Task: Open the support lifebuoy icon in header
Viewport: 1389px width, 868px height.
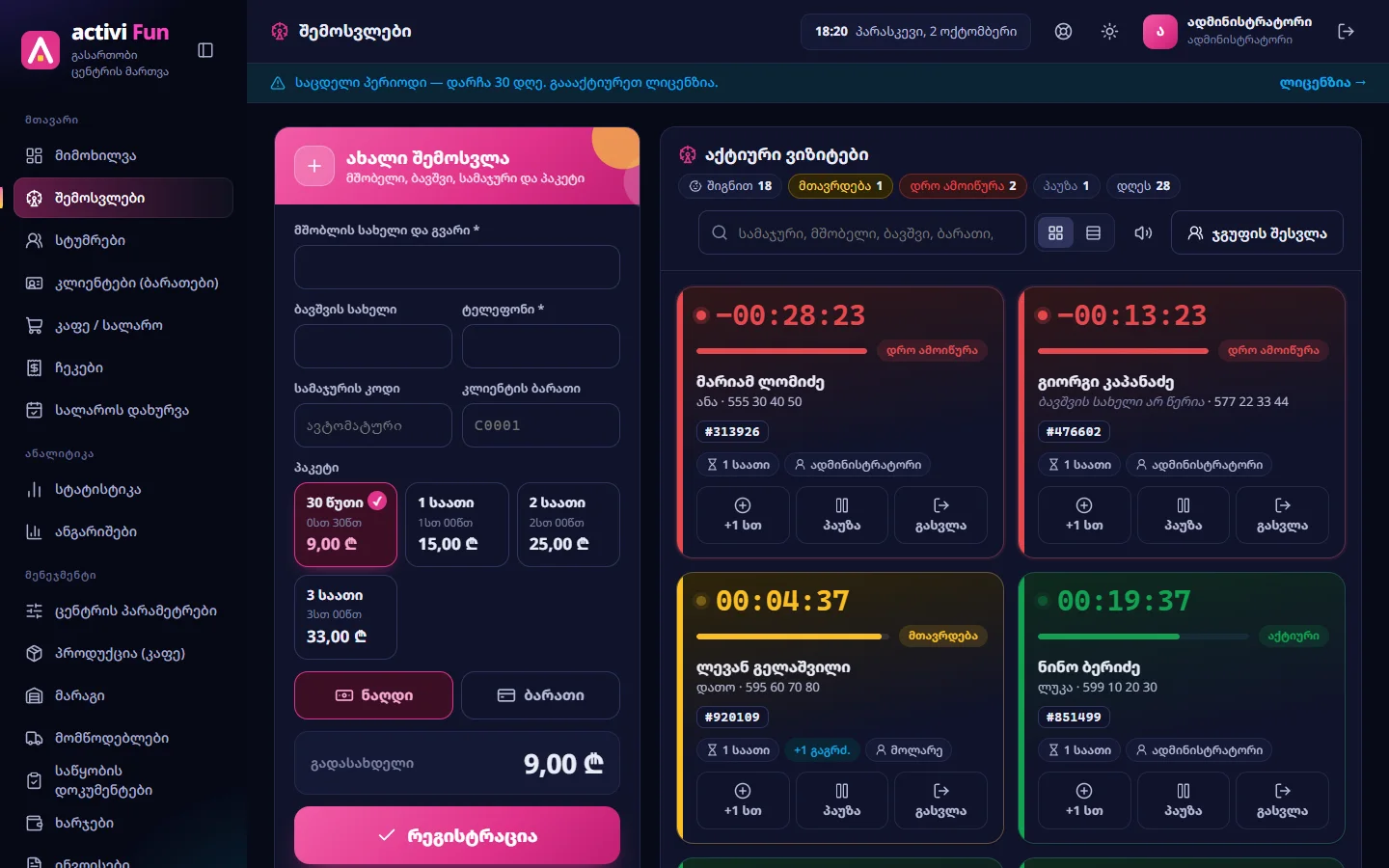Action: tap(1063, 32)
